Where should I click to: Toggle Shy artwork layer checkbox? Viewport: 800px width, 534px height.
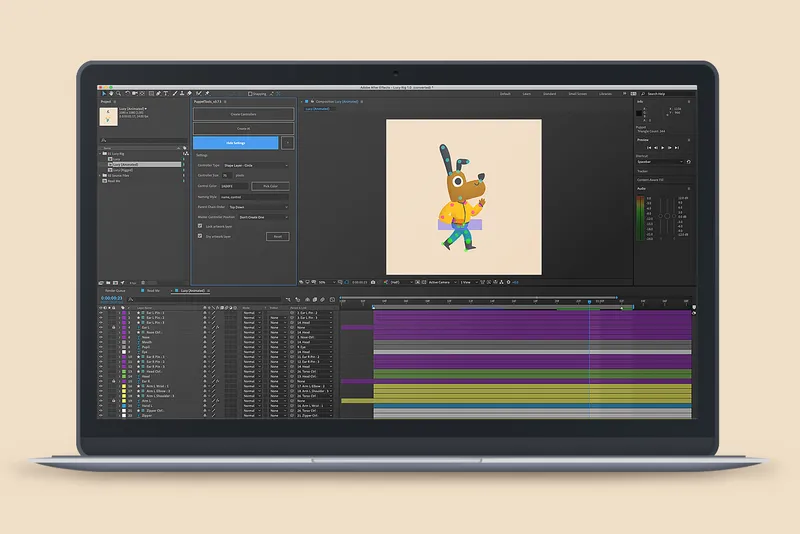[x=200, y=236]
